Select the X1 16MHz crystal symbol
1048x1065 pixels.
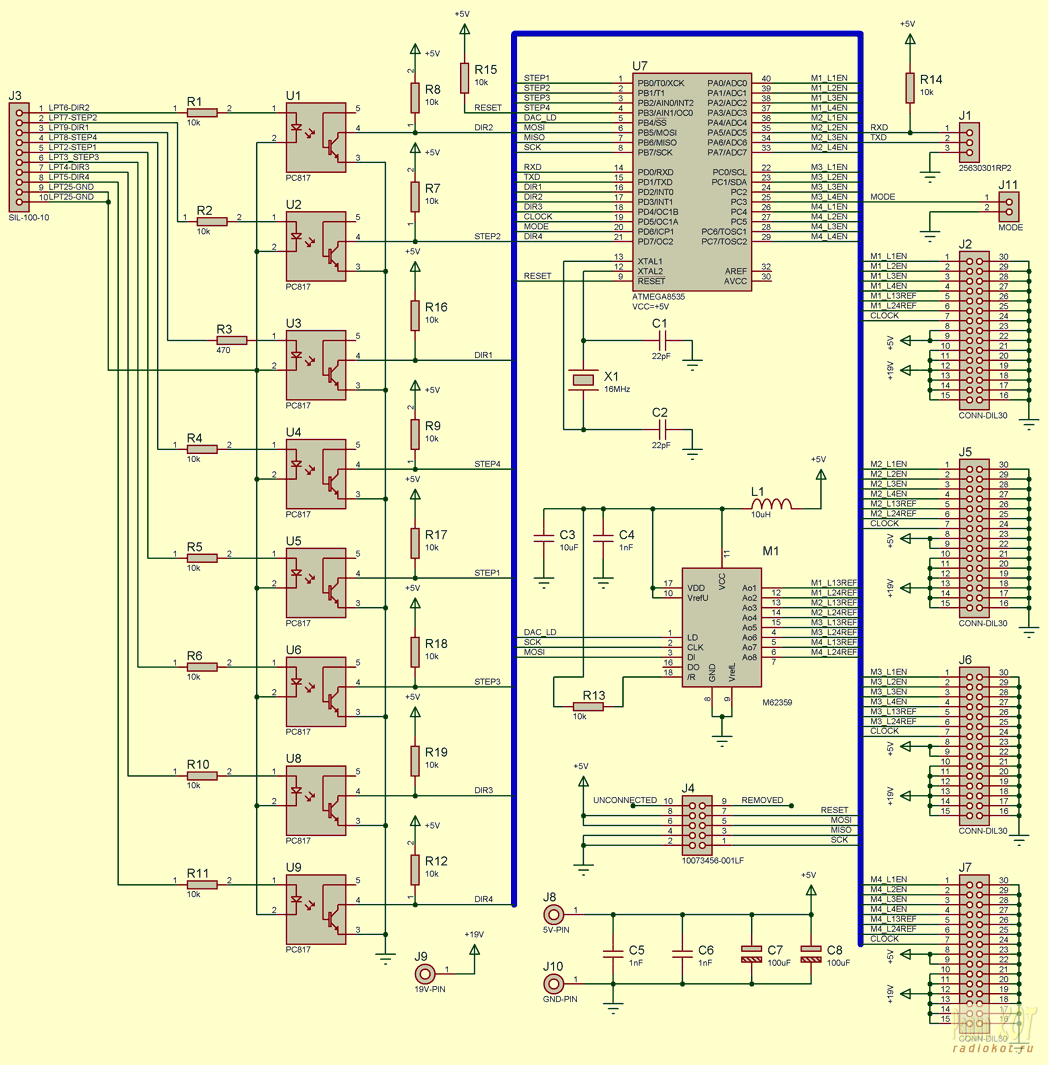point(583,380)
